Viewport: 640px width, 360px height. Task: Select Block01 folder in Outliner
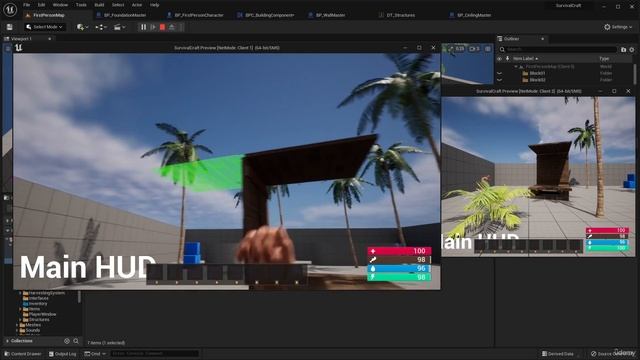[x=537, y=73]
